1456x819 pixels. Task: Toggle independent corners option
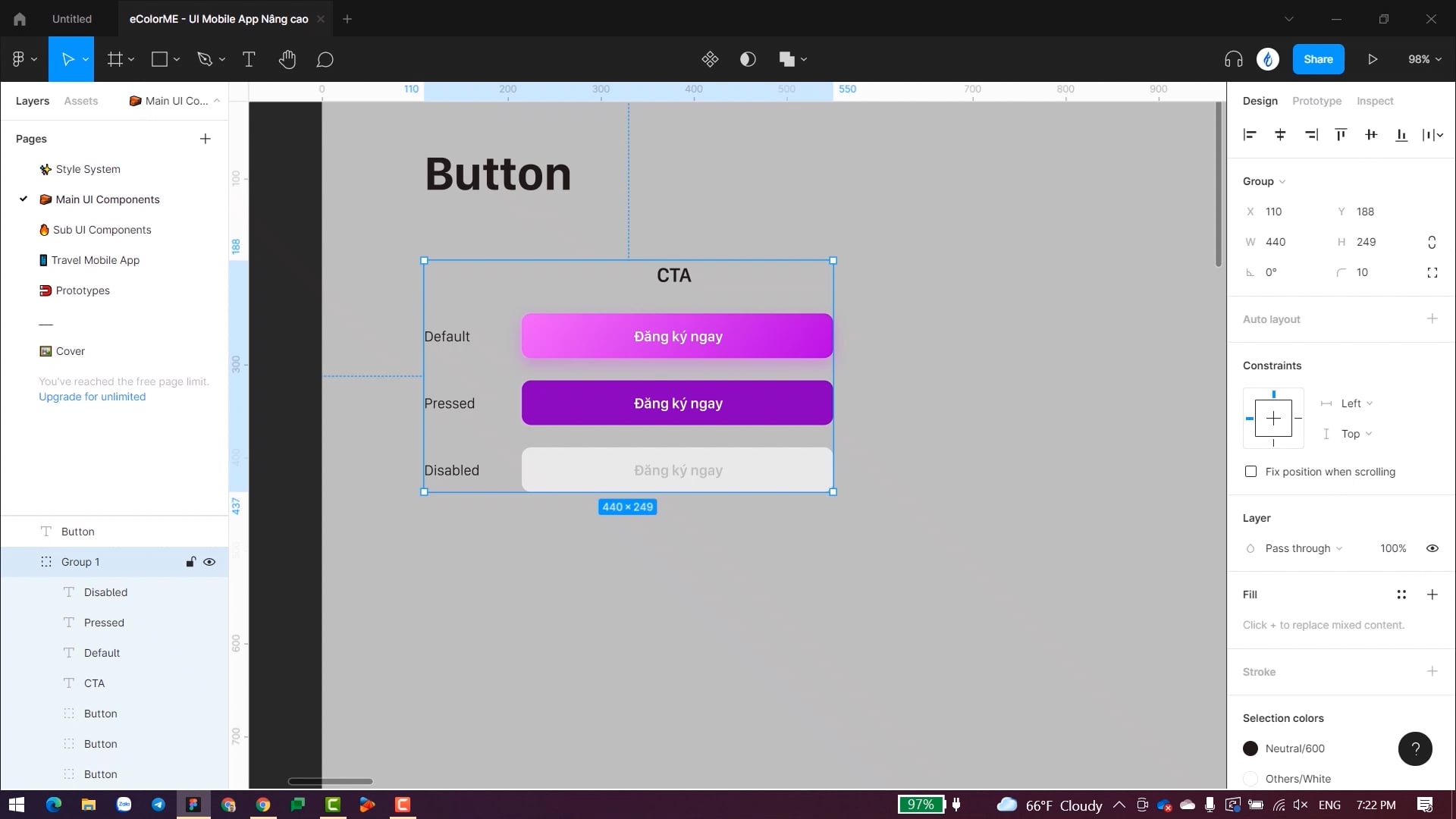tap(1432, 272)
